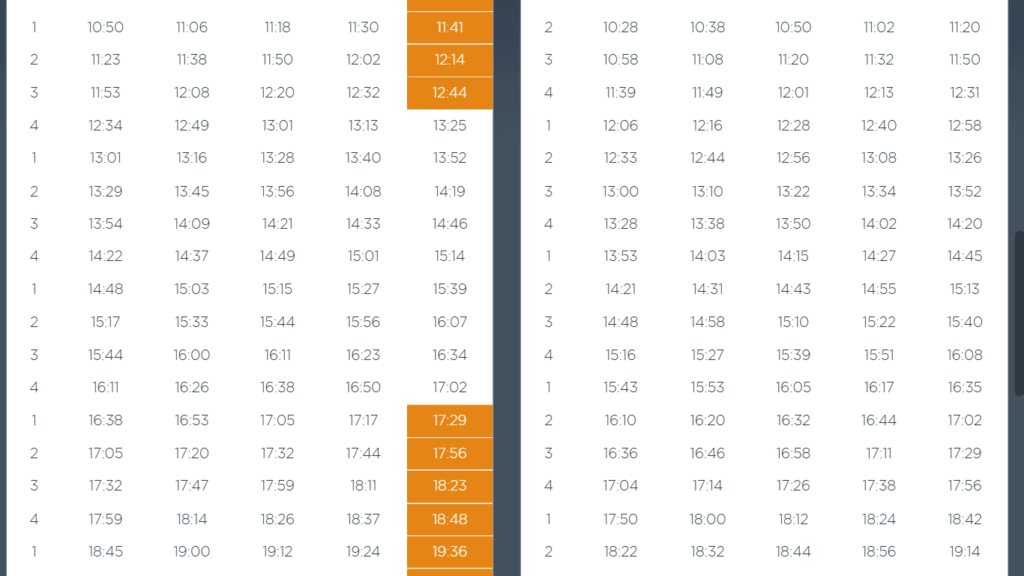This screenshot has width=1024, height=576.
Task: Select the 19:14 time in right table
Action: click(x=965, y=552)
